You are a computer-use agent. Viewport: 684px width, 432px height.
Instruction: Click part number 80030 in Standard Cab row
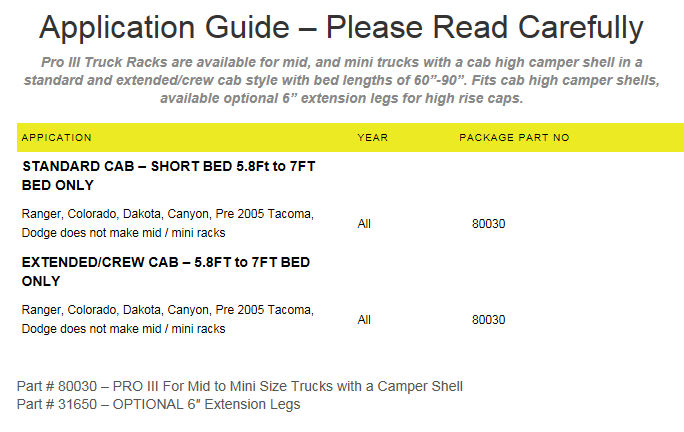(x=489, y=224)
